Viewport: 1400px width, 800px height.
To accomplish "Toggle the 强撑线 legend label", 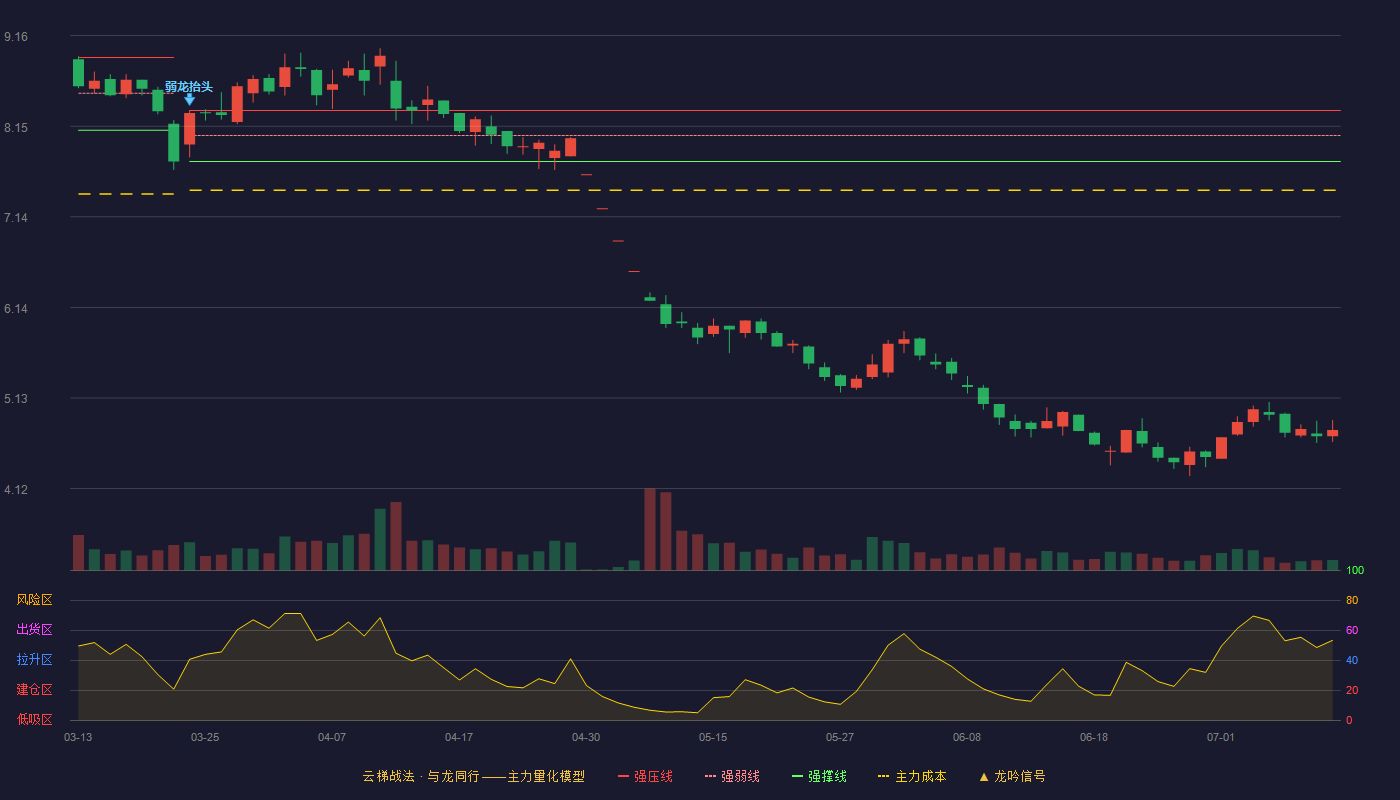I will coord(827,777).
